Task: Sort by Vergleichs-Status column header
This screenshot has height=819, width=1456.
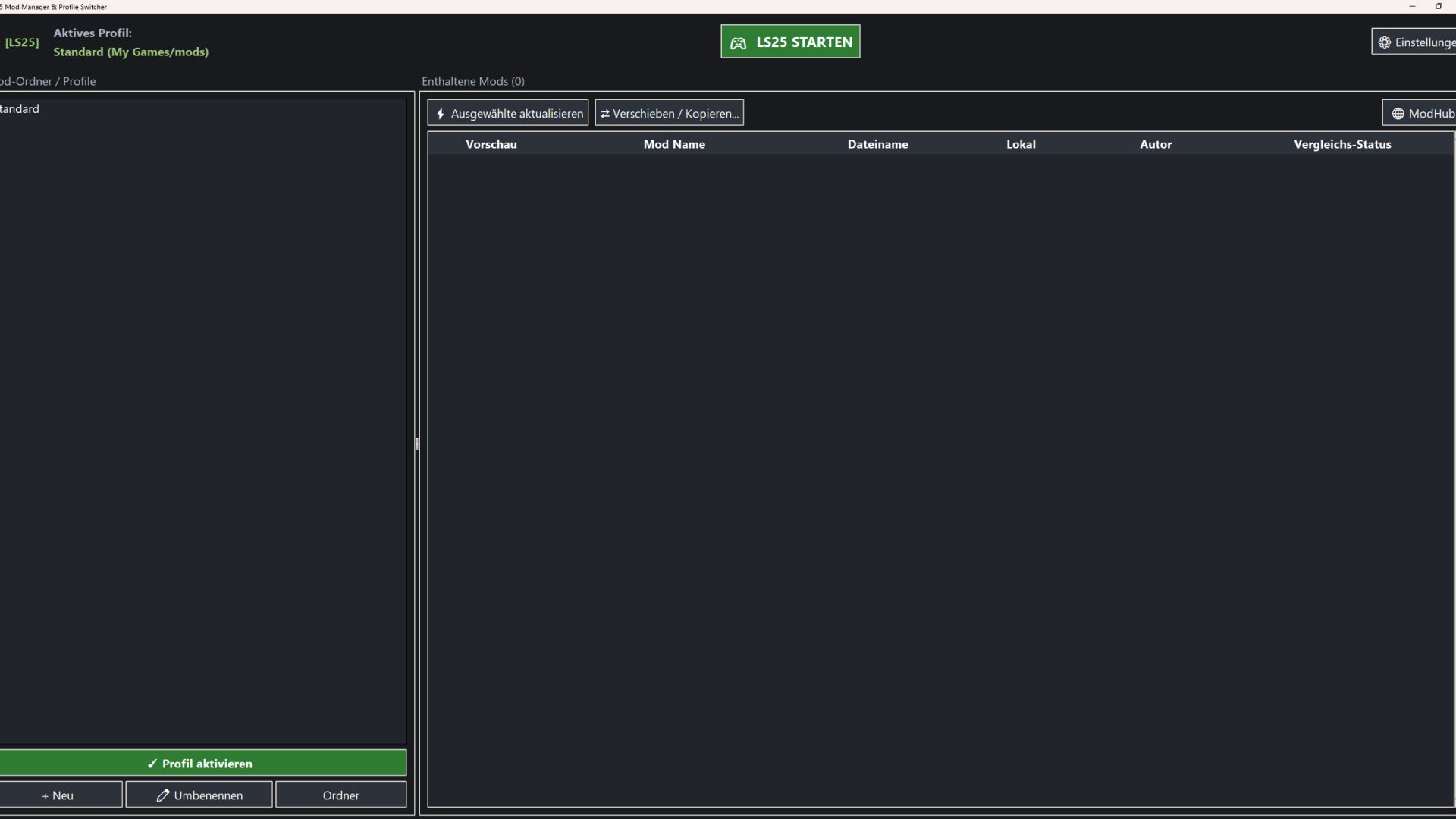Action: pos(1342,144)
